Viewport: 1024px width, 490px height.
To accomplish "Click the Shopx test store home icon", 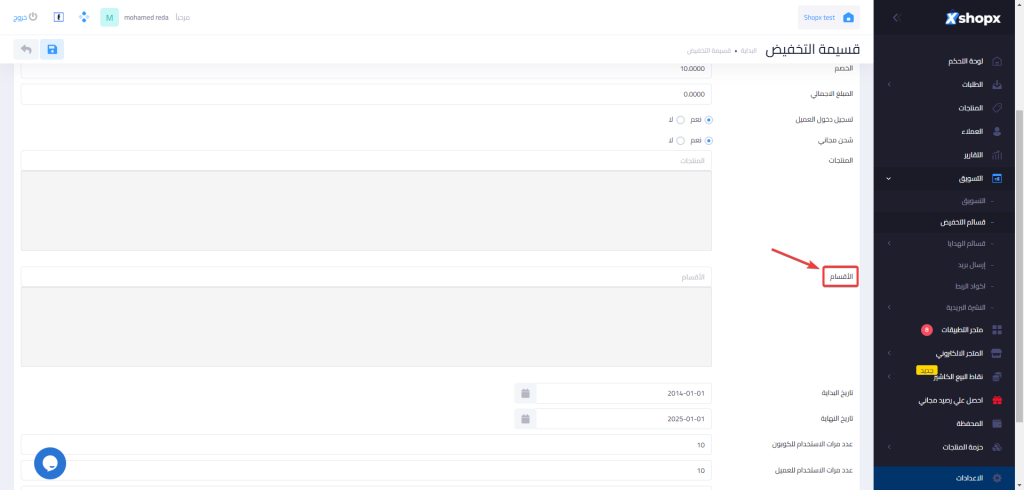I will [849, 17].
